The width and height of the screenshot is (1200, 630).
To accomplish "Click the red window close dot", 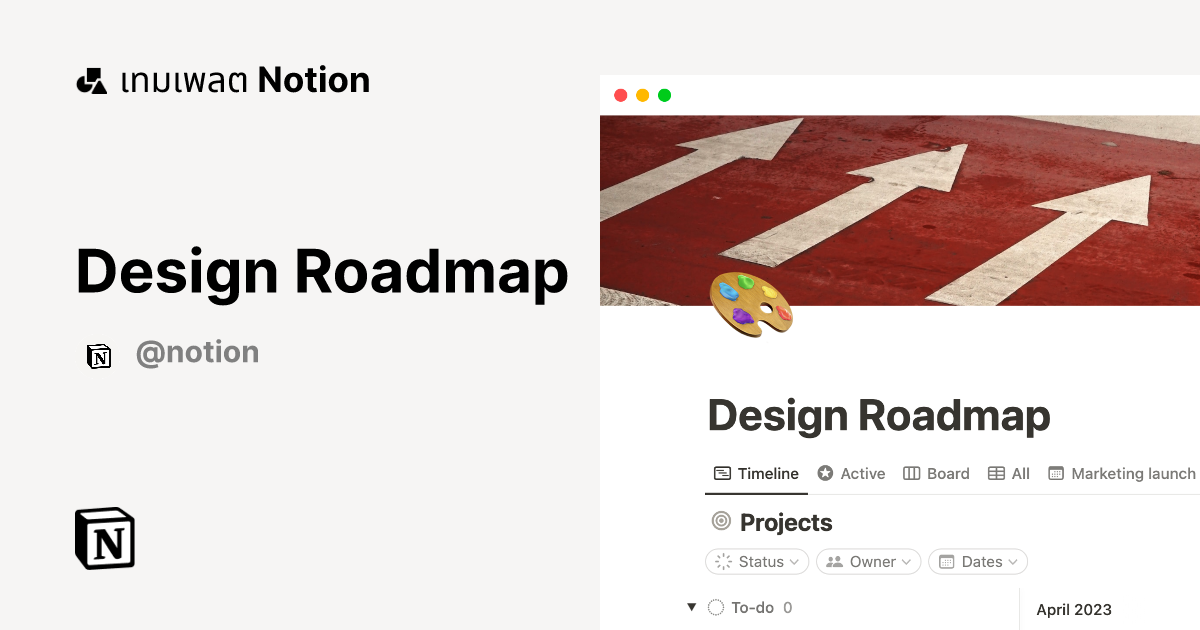I will click(x=621, y=95).
